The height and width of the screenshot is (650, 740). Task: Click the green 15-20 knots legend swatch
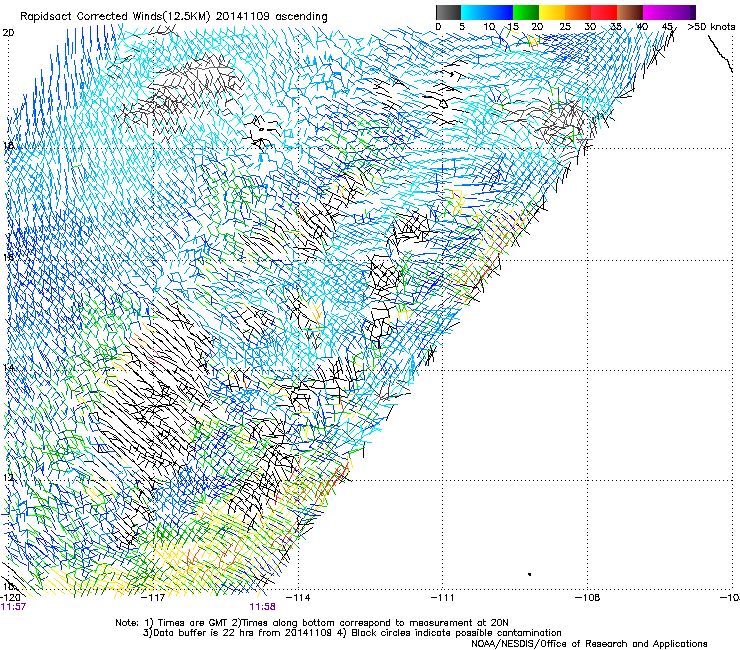(x=526, y=12)
